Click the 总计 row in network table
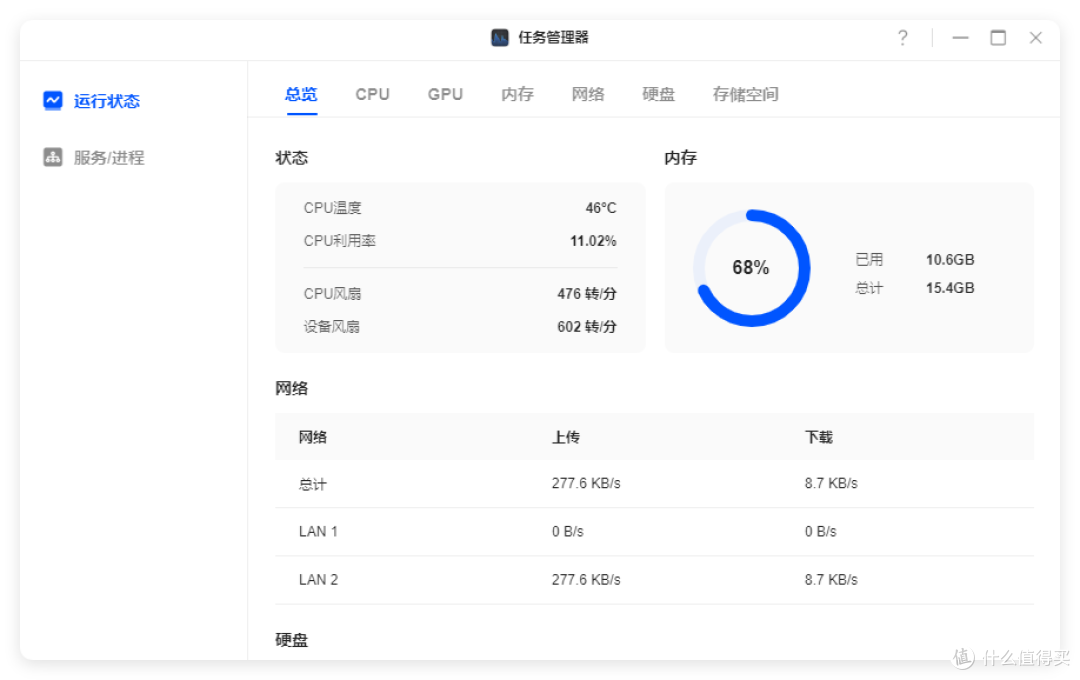 654,484
